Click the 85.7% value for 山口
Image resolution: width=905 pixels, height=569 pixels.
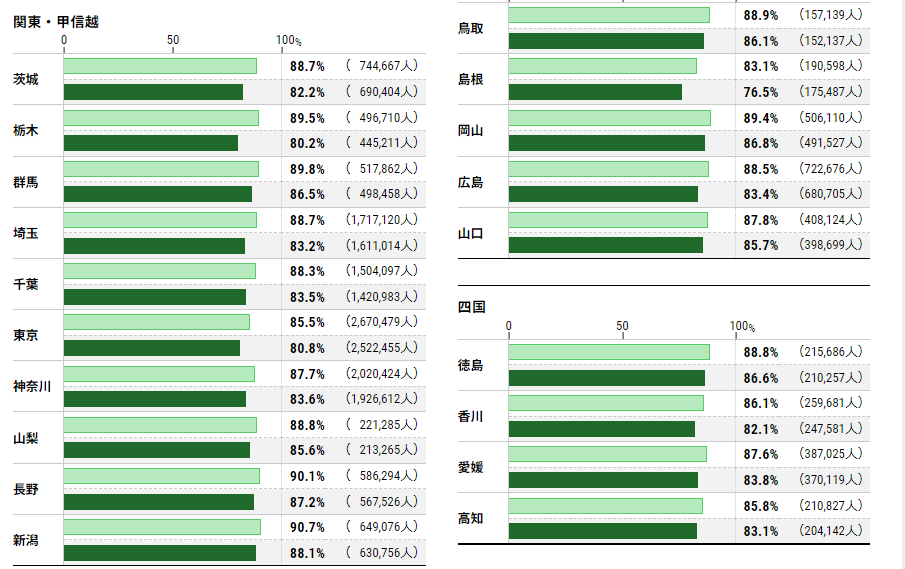click(761, 245)
